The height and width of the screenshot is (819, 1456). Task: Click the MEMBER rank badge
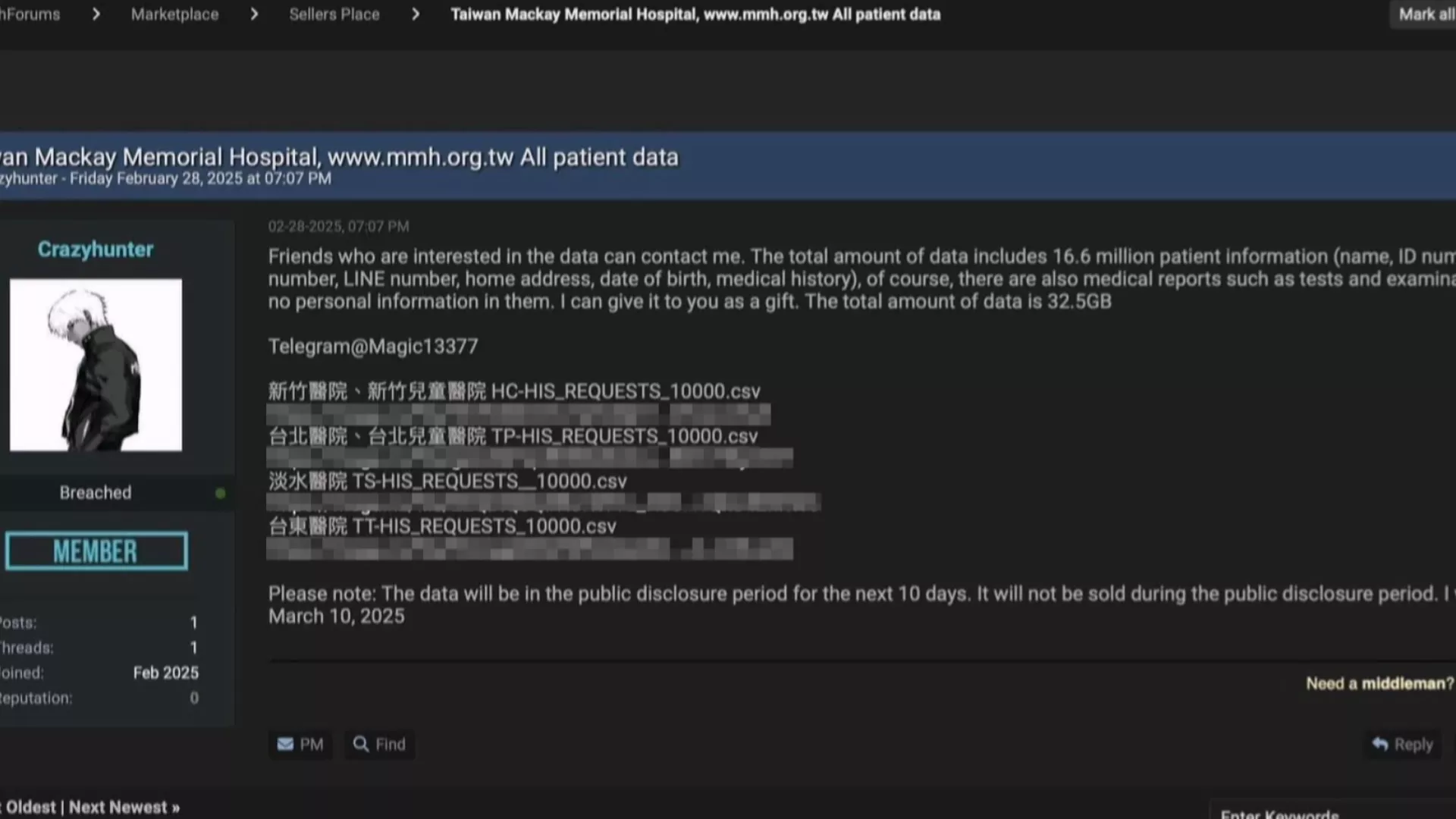(96, 551)
